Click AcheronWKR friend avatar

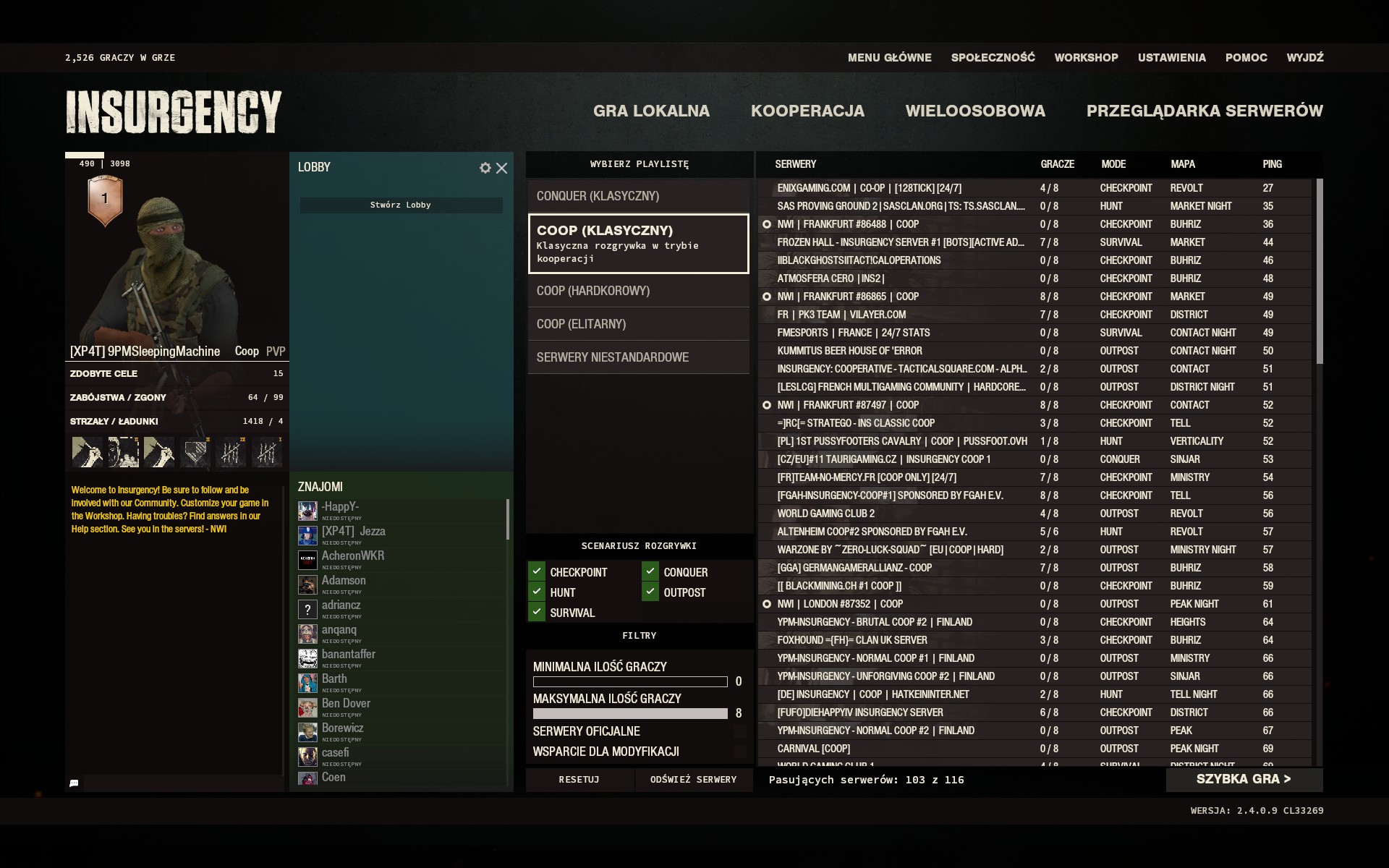(307, 560)
